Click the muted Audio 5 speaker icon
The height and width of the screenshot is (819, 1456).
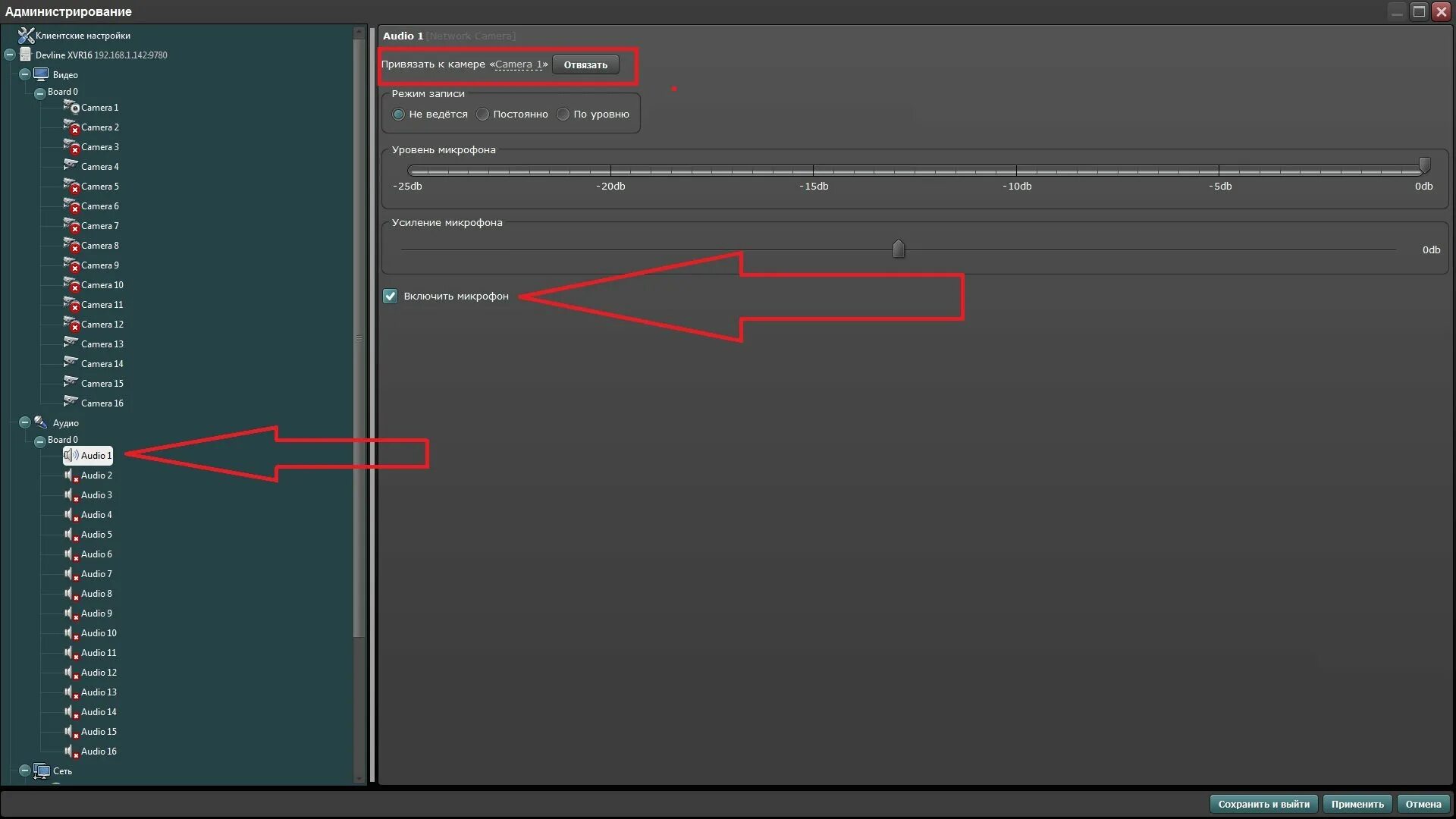(x=71, y=535)
